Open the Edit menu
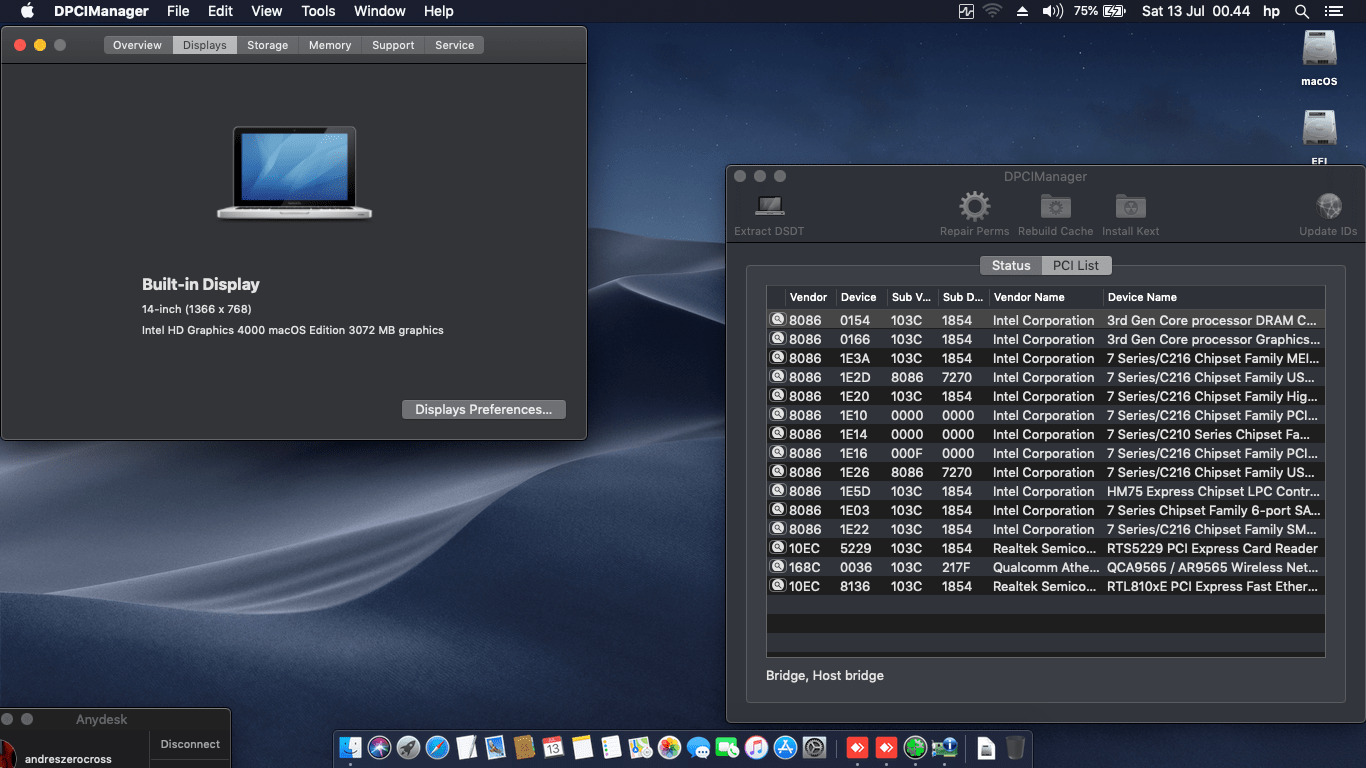 click(220, 11)
